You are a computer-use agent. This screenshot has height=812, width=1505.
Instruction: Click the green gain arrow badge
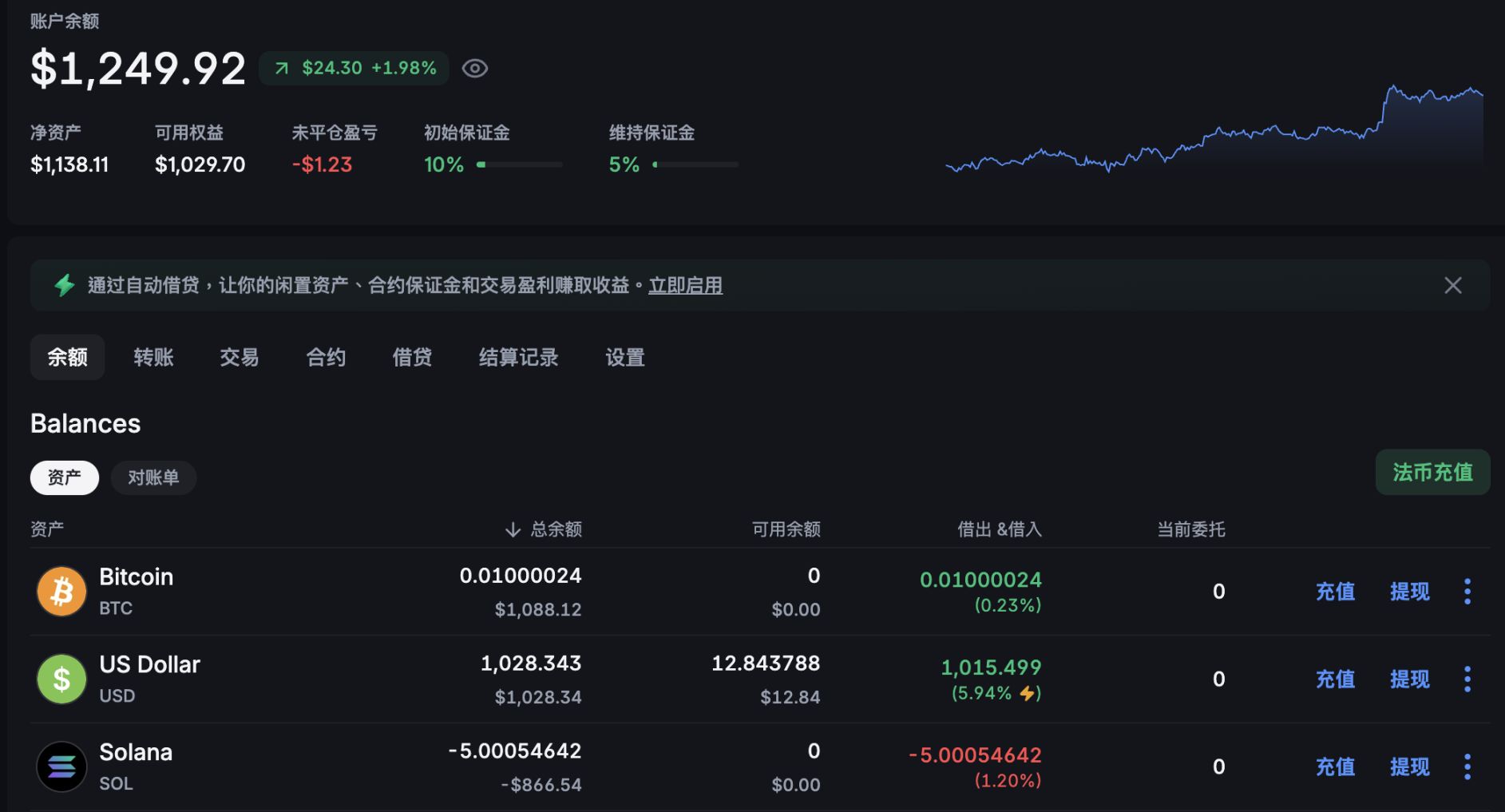[282, 69]
